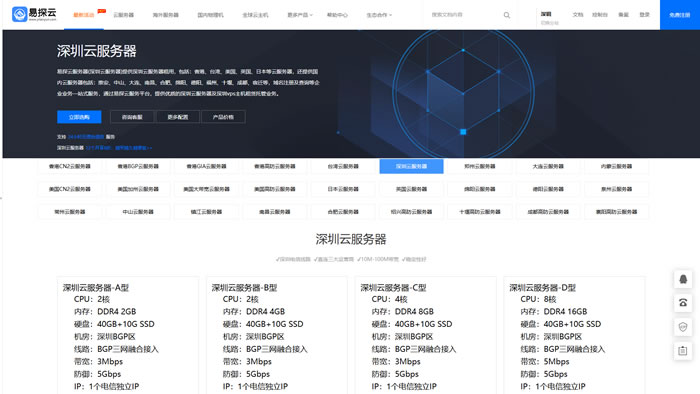Select the 香港CN2云服务器 tab
The image size is (700, 394).
(70, 166)
